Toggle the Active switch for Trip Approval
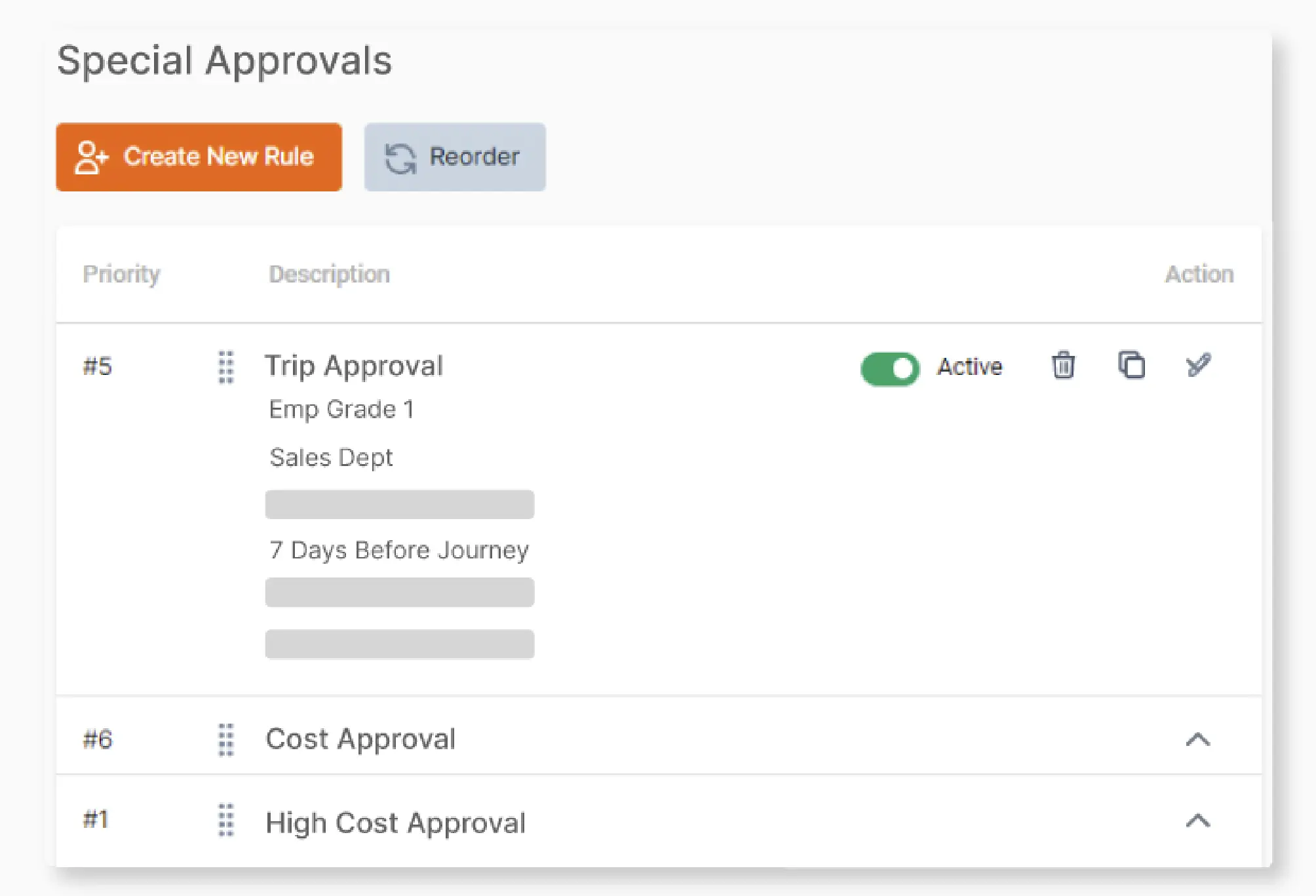 889,369
